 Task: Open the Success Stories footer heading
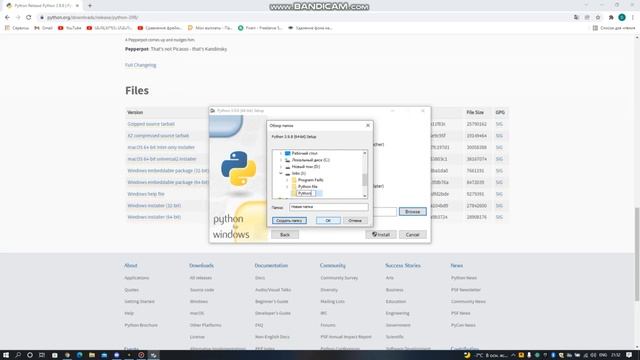coord(402,266)
